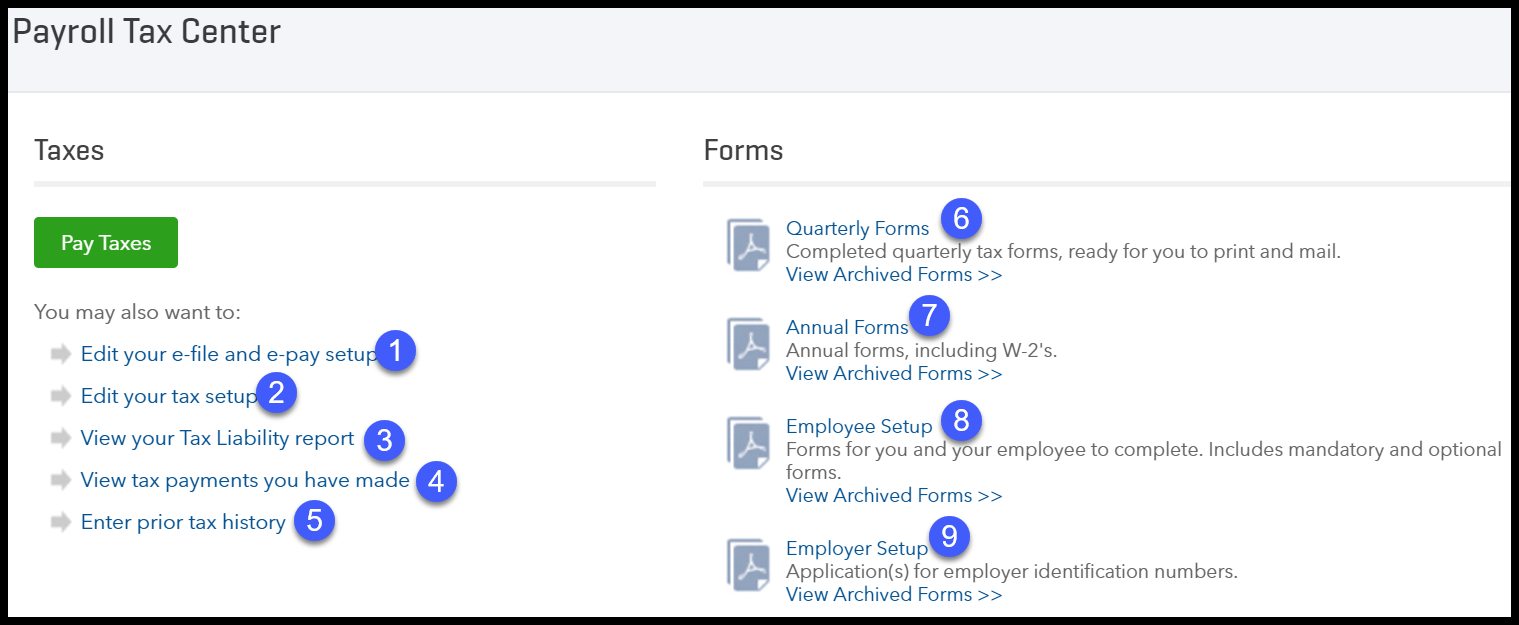Screen dimensions: 1519x625
Task: Click arrow icon beside View tax payments
Action: [x=61, y=480]
